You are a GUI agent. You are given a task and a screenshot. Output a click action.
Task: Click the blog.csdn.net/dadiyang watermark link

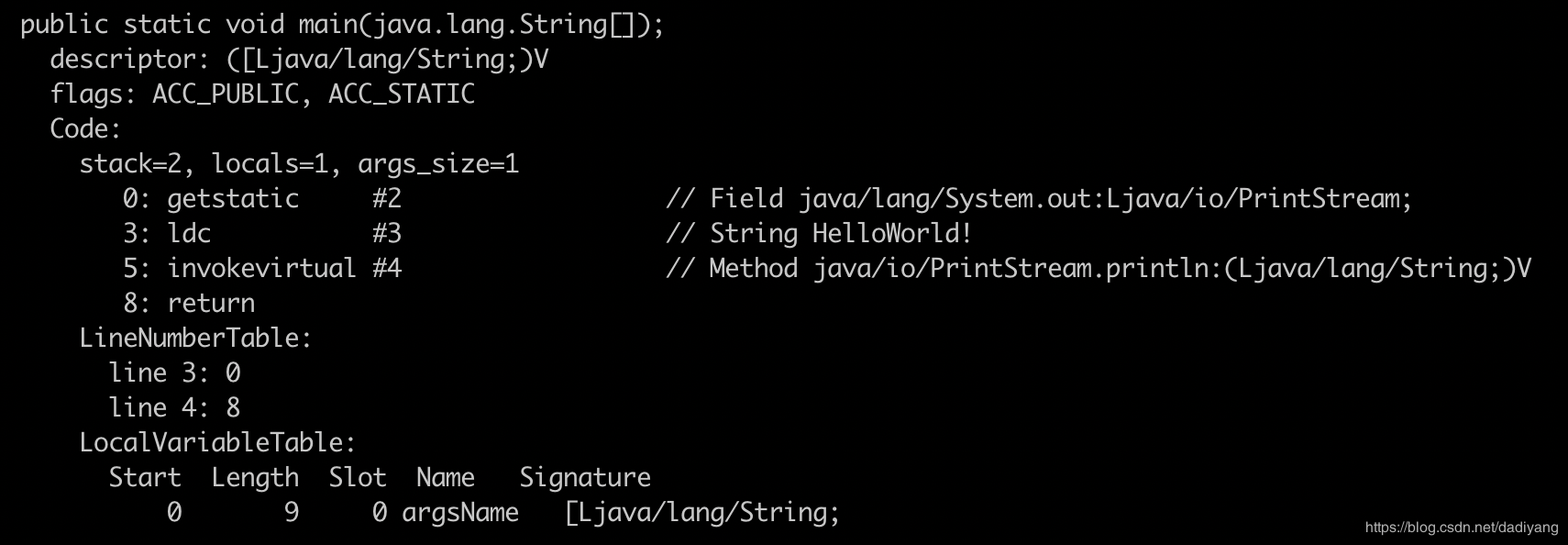[x=1462, y=528]
